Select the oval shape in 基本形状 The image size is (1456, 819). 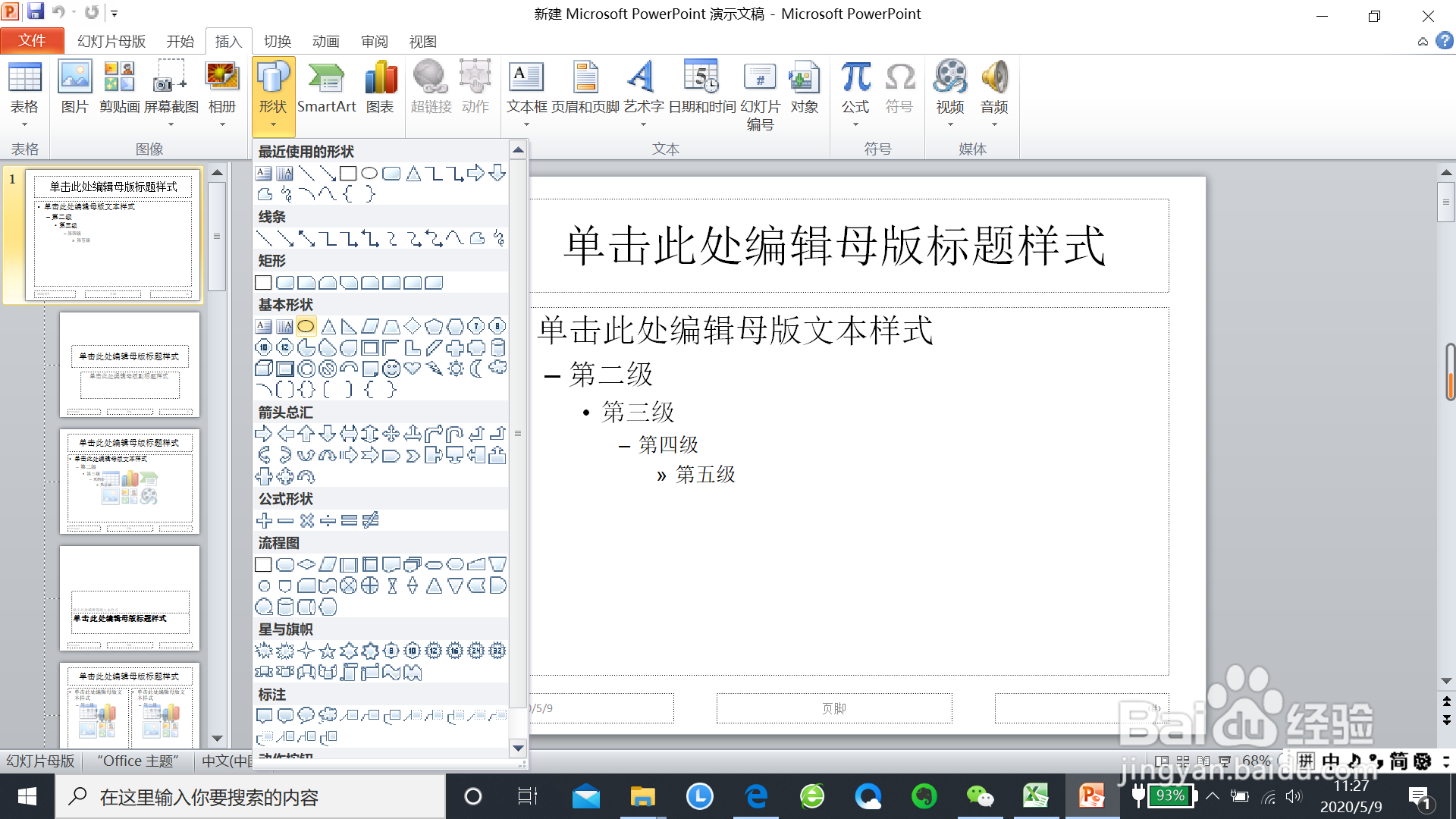[306, 326]
